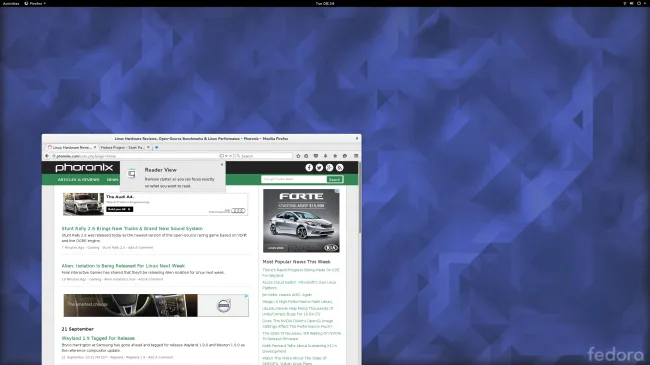This screenshot has height=365, width=650.
Task: Toggle Reader View icon in address bar
Action: point(221,156)
